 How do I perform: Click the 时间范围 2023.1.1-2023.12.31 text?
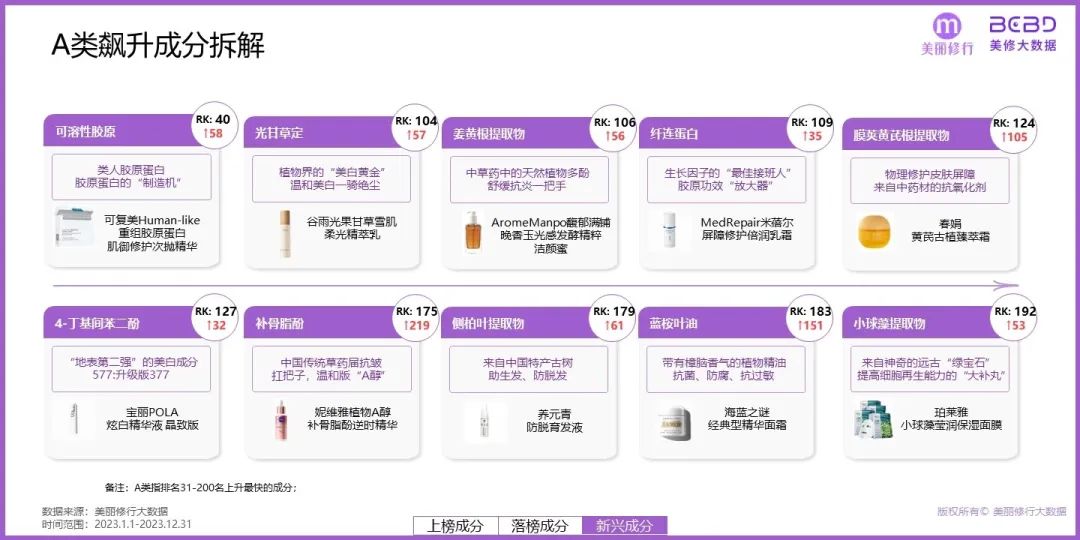pos(117,524)
